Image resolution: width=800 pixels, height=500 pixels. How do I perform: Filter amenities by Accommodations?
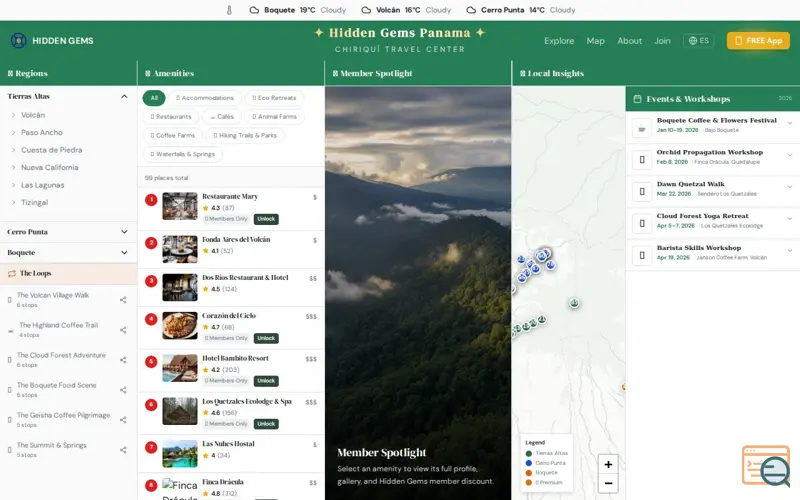click(205, 98)
